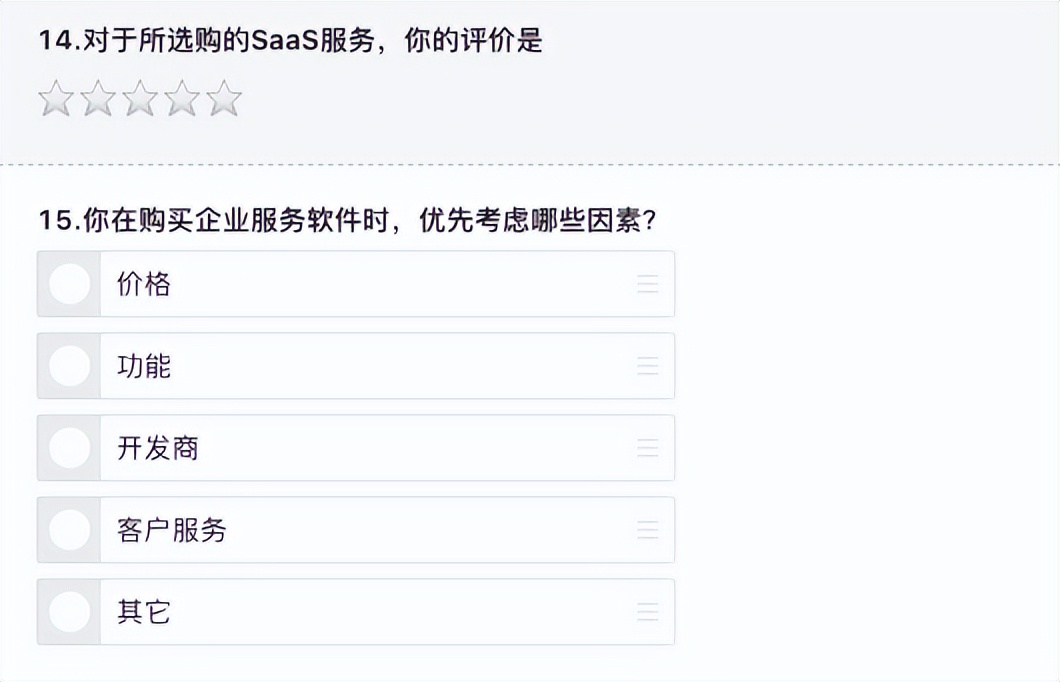Check the 客户服务 selection circle
The width and height of the screenshot is (1060, 682).
pos(68,530)
